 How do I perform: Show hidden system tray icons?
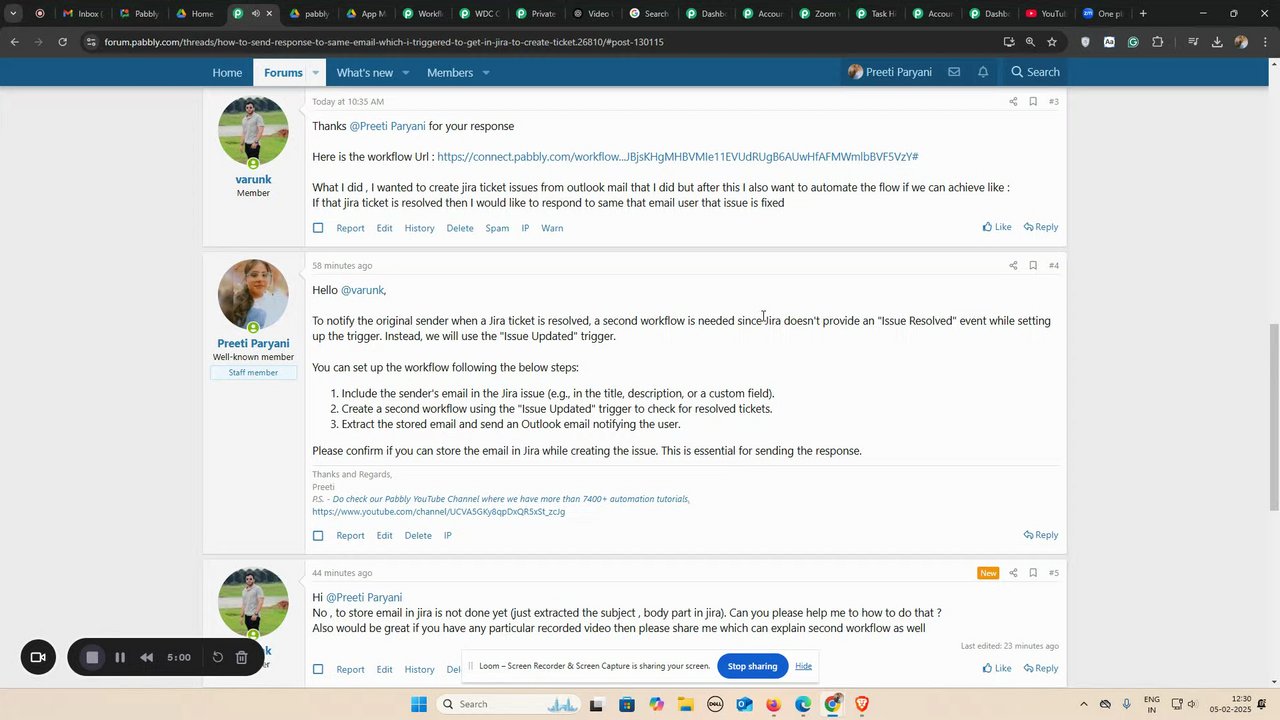tap(1083, 704)
